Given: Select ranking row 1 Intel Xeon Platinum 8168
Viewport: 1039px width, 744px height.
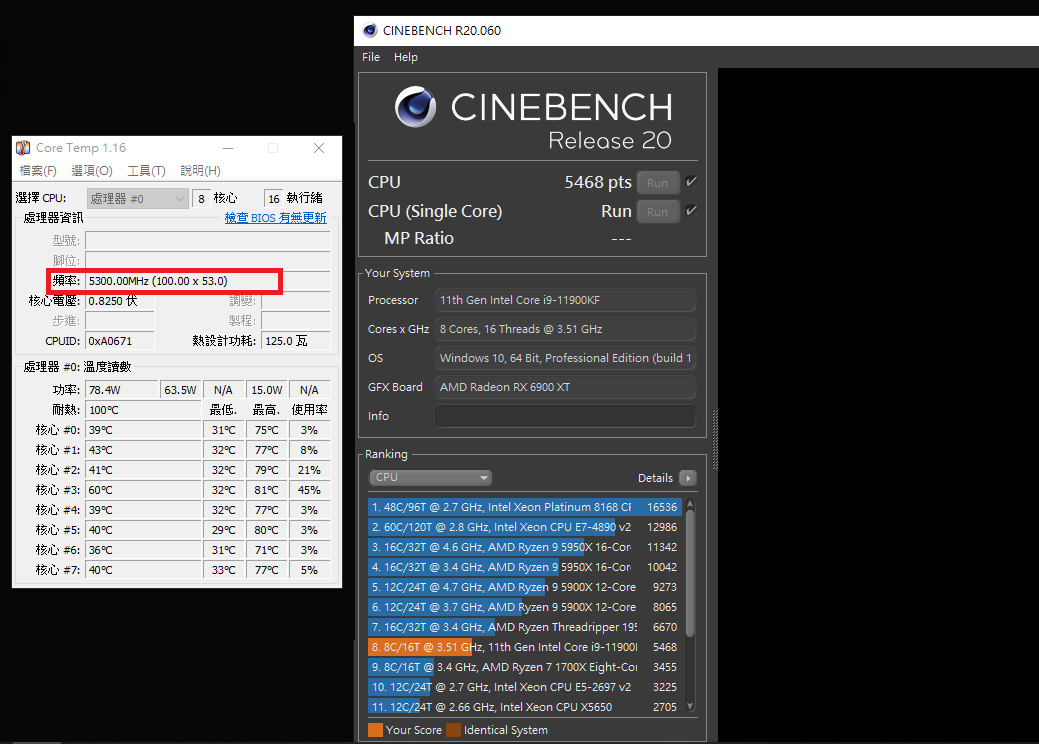Looking at the screenshot, I should (x=525, y=507).
